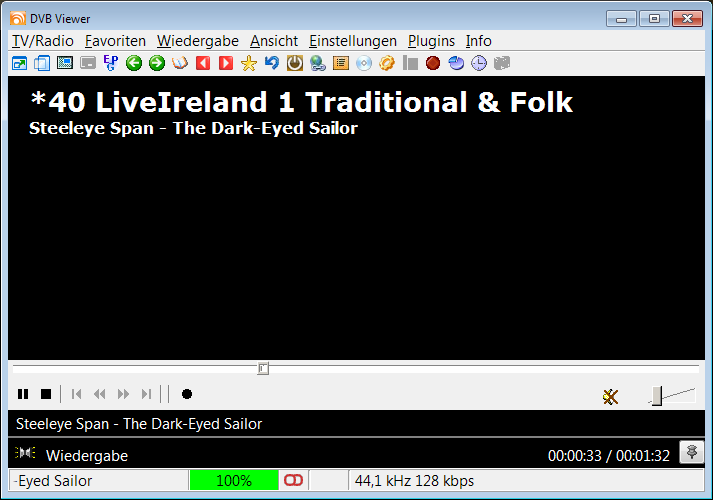The image size is (713, 500).
Task: Click the blue undo last-channel arrow
Action: click(272, 63)
